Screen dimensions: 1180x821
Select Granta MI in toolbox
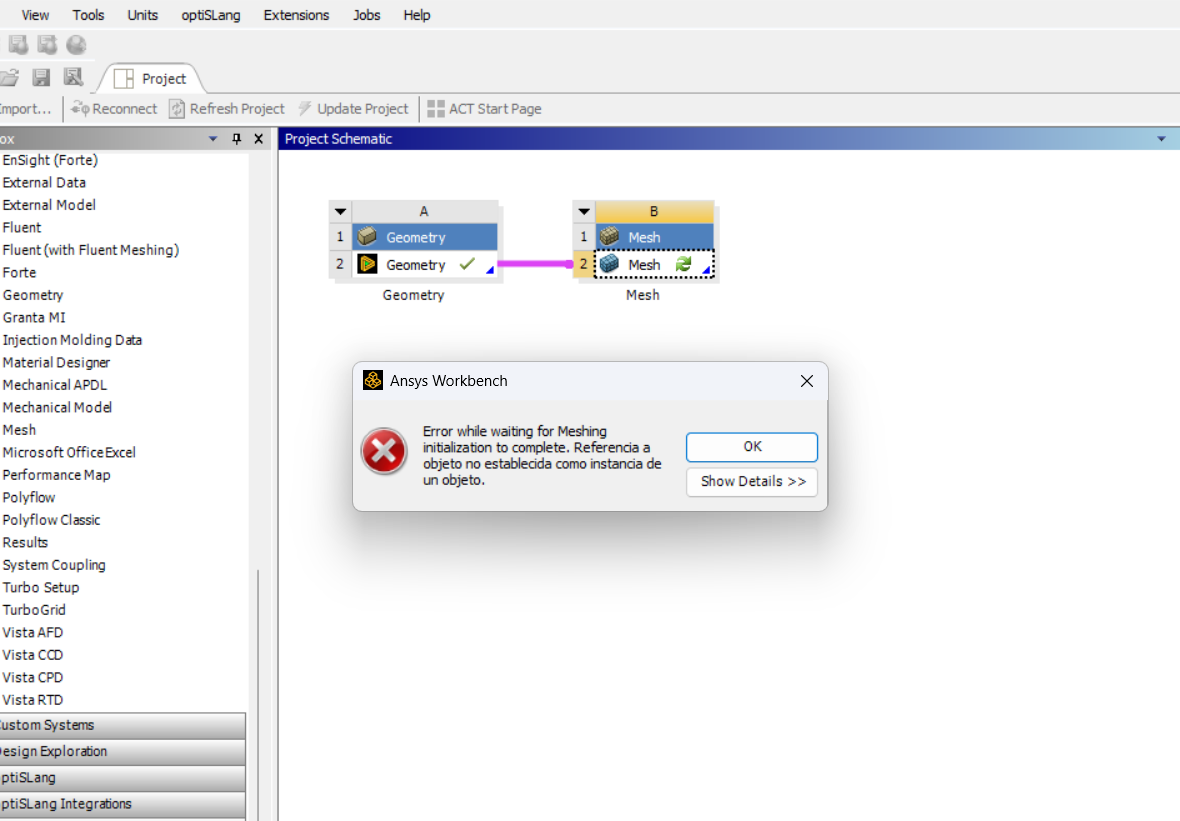pyautogui.click(x=34, y=318)
